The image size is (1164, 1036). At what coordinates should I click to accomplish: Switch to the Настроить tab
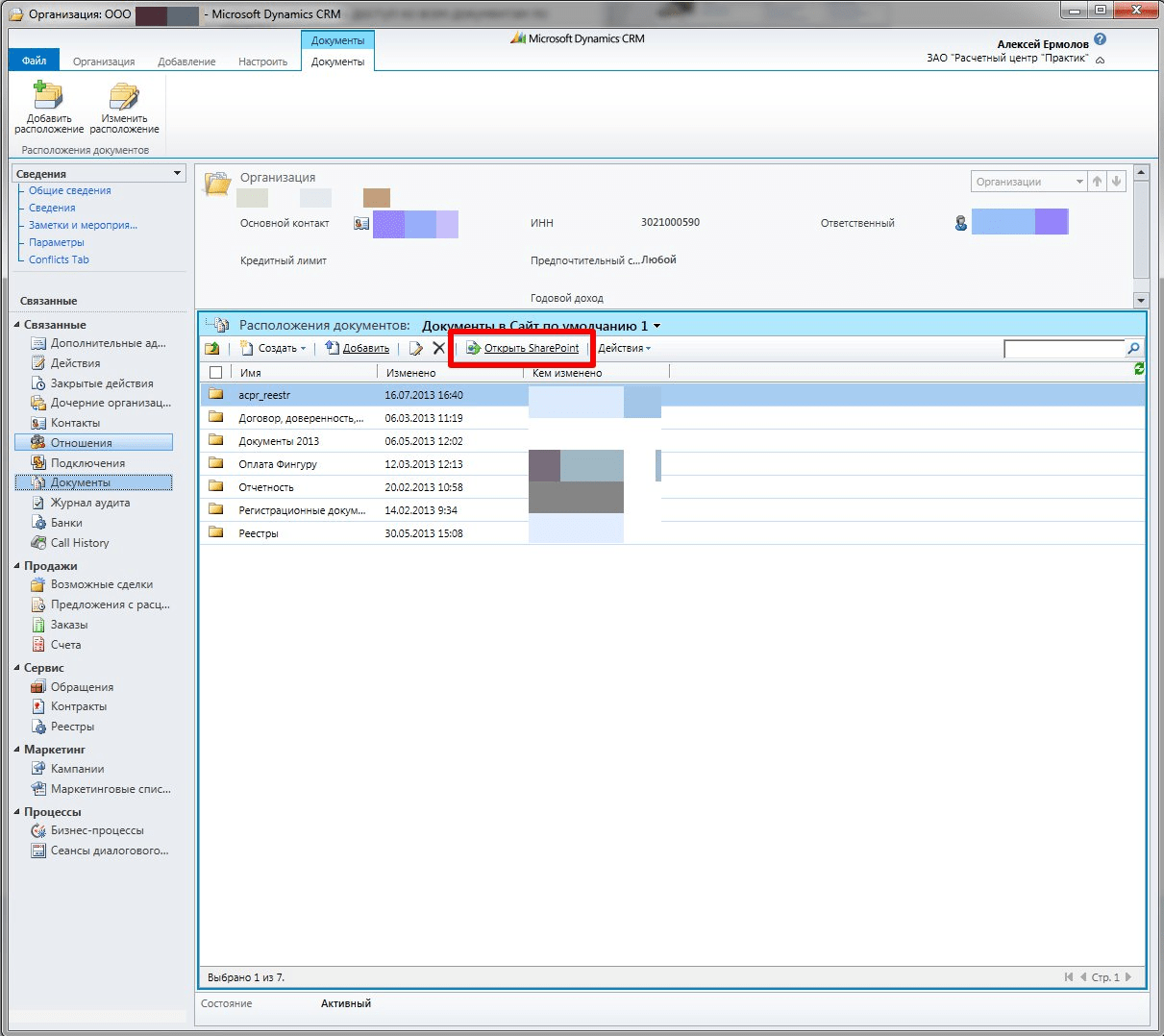point(262,62)
